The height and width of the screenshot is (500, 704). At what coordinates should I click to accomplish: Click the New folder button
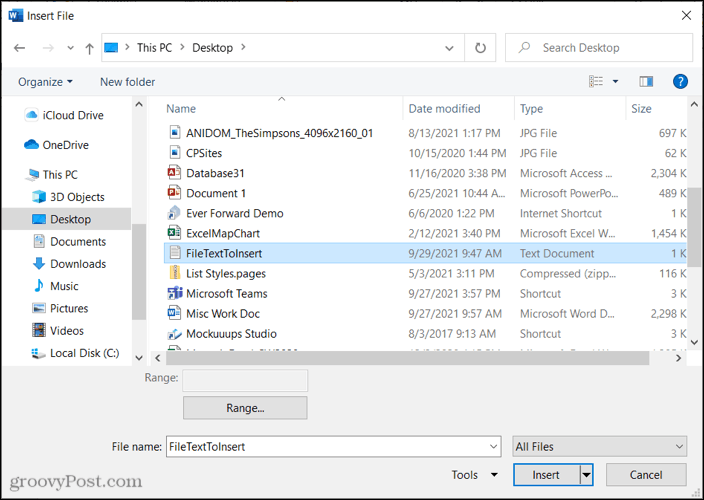click(x=127, y=82)
